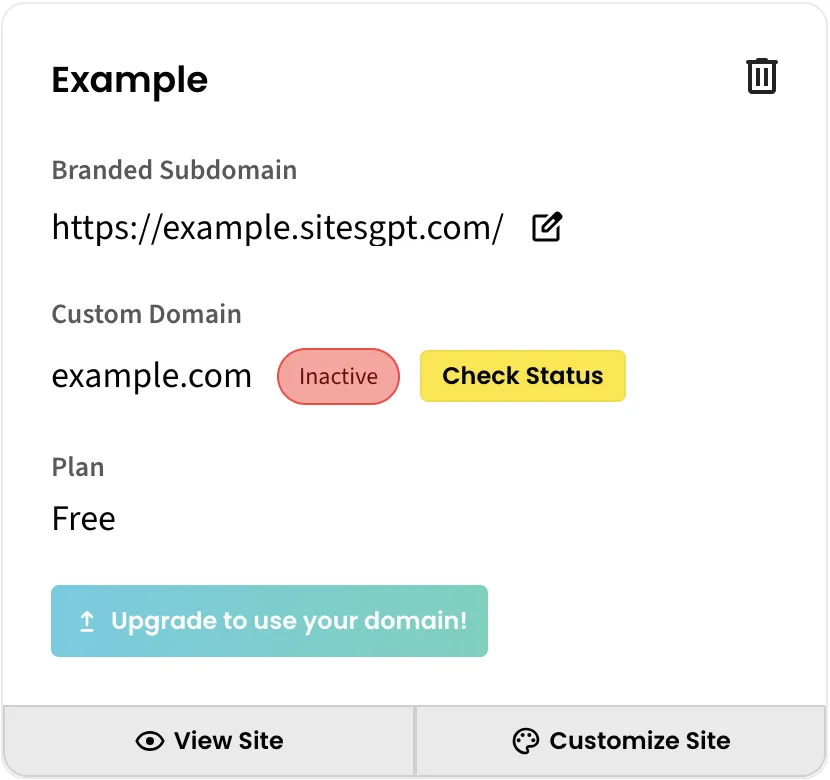Image resolution: width=830 pixels, height=780 pixels.
Task: Click the Customize Site label text
Action: point(639,741)
